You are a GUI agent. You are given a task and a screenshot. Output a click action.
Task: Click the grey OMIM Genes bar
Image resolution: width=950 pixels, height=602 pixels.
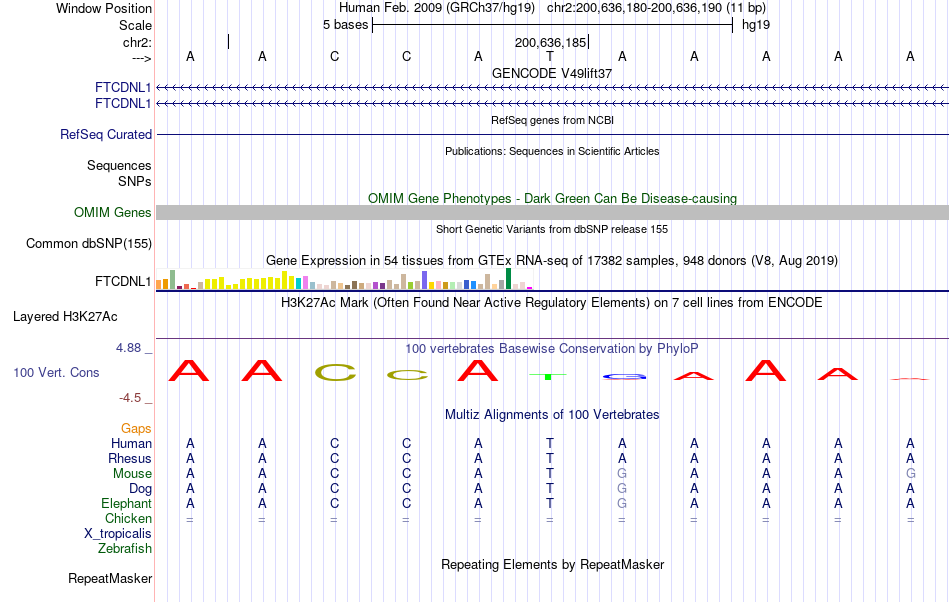click(x=552, y=213)
